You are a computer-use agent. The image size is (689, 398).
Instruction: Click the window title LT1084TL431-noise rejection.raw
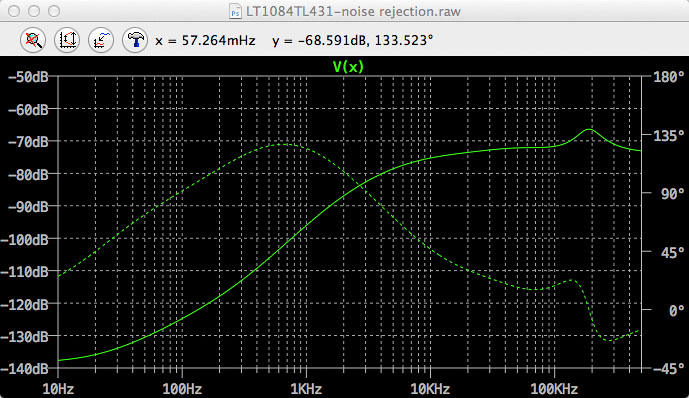click(353, 11)
